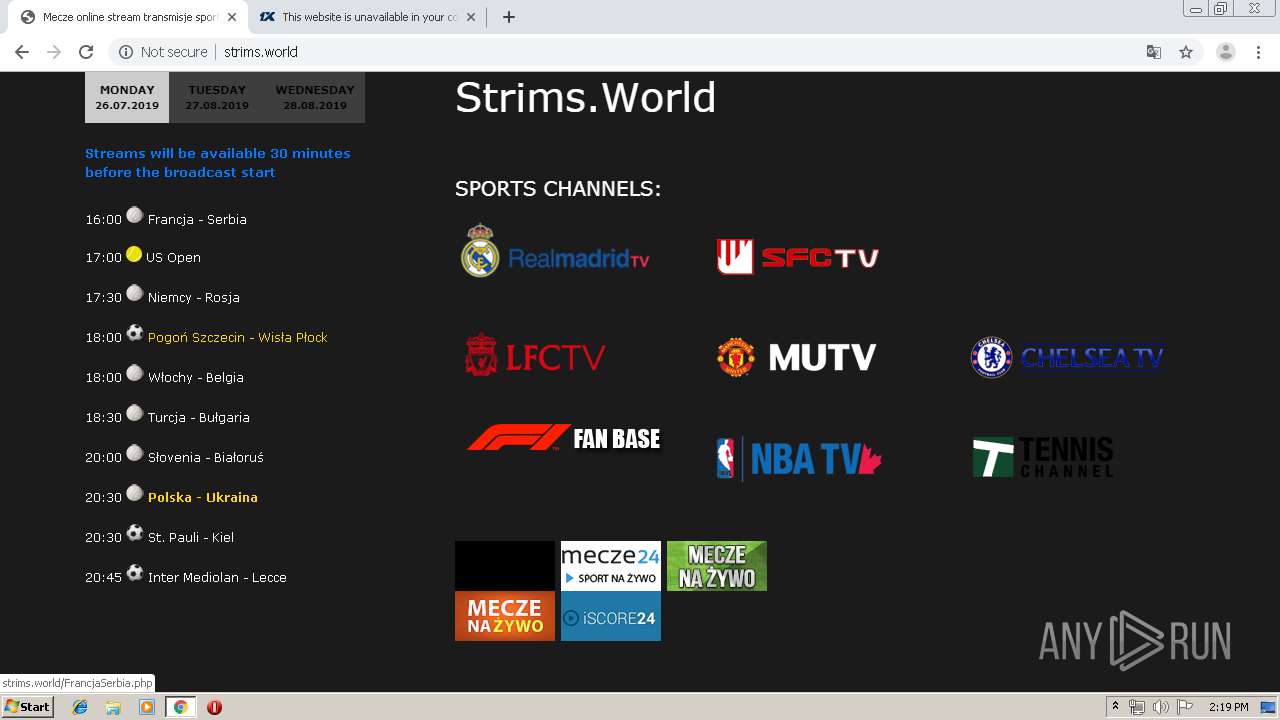Viewport: 1280px width, 720px height.
Task: Select the Monday 26.07.2019 schedule tab
Action: coord(127,97)
